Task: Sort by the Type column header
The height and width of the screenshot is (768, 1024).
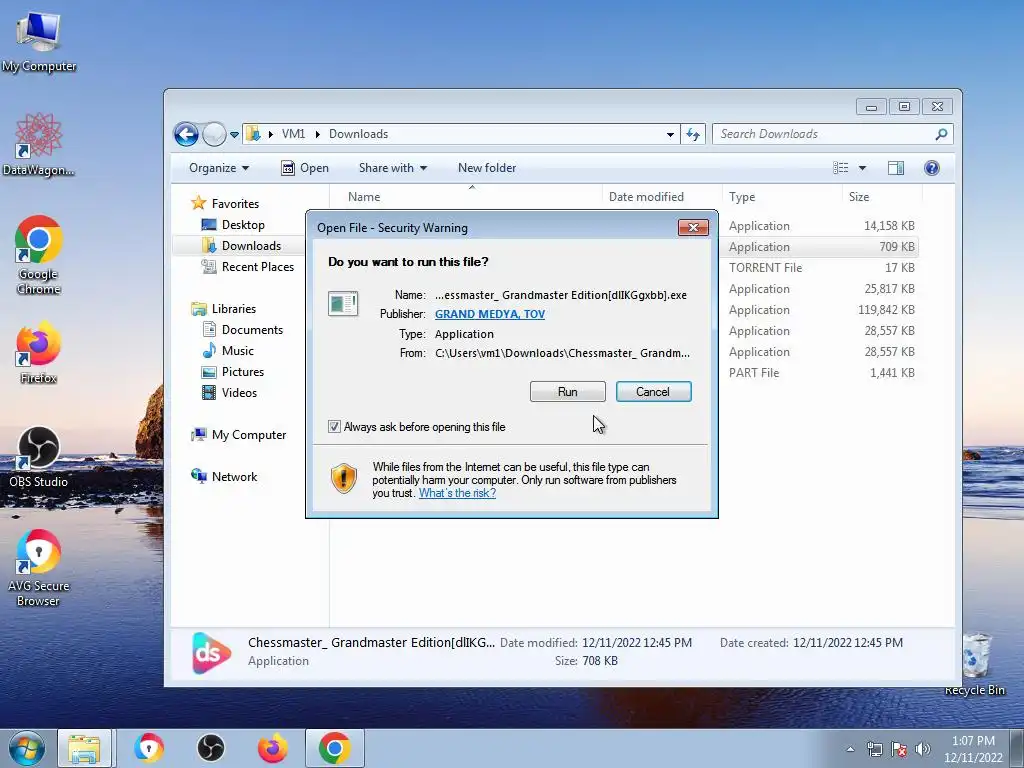Action: tap(782, 197)
